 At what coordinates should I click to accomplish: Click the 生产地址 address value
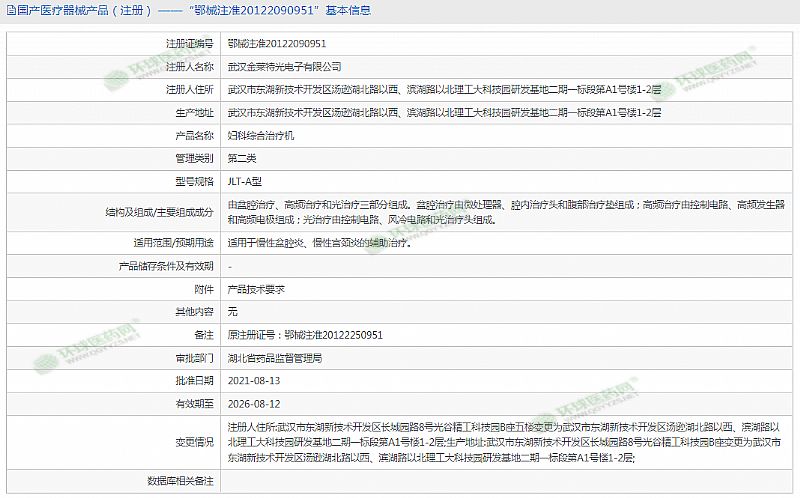tap(444, 112)
